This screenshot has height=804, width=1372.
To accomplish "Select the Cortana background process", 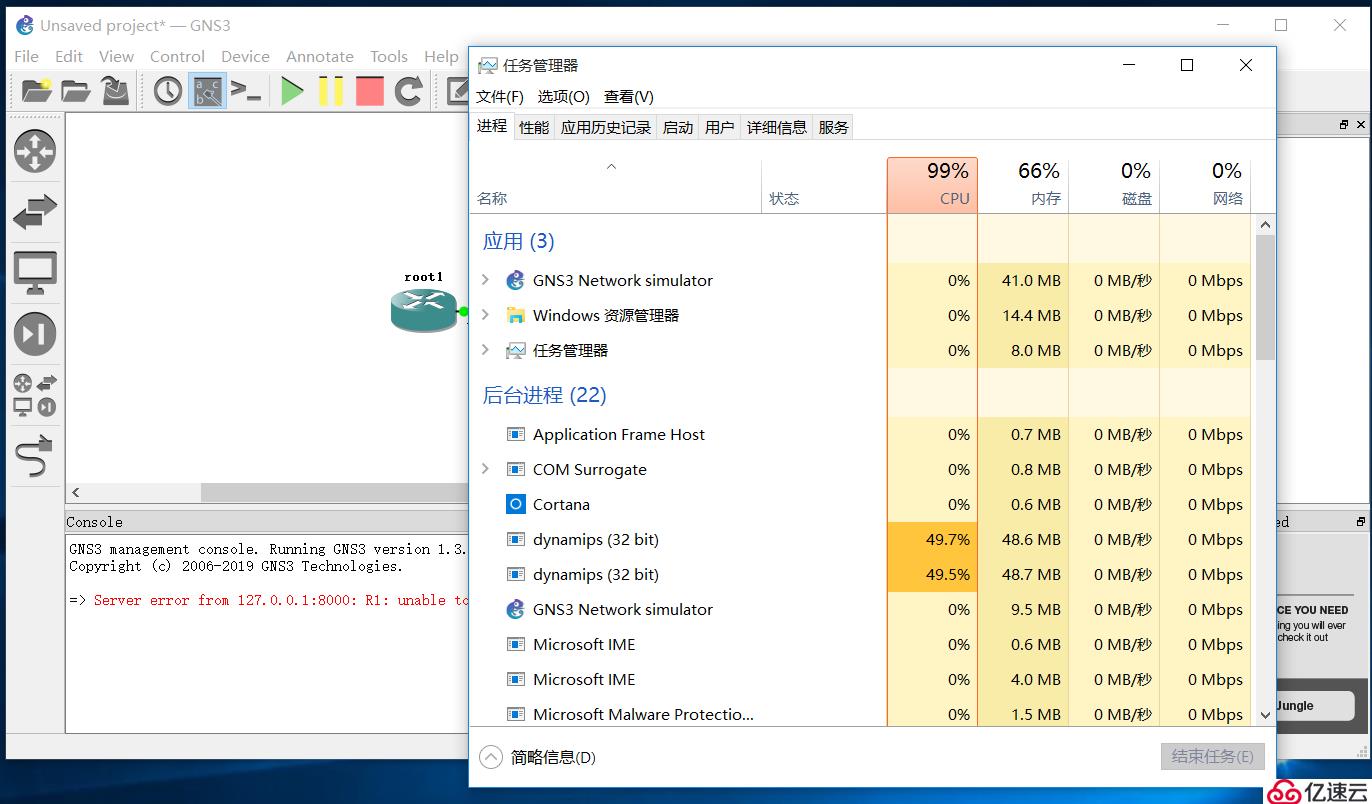I will pyautogui.click(x=861, y=504).
